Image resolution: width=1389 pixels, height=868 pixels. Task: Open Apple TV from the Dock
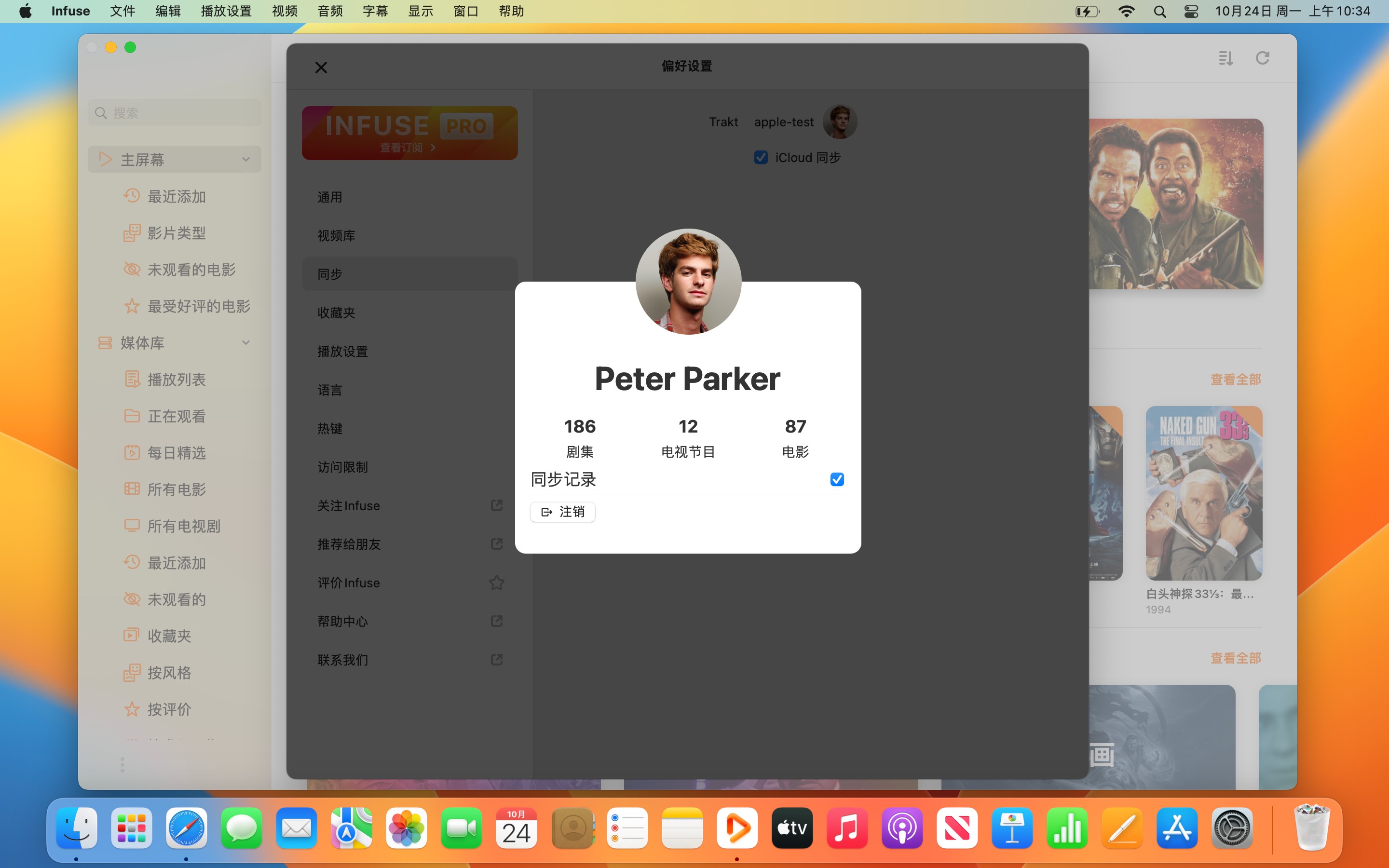point(792,828)
